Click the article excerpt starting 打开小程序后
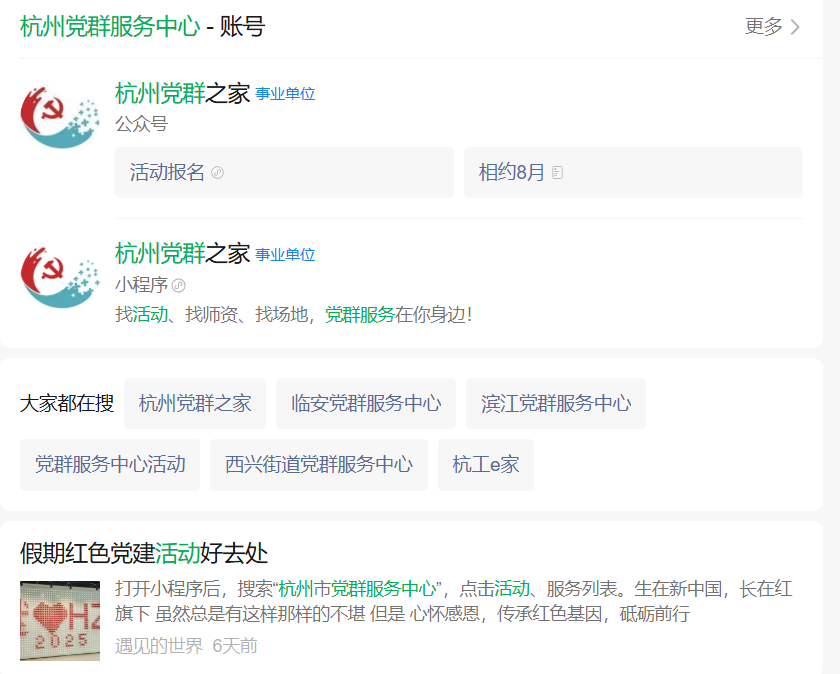The height and width of the screenshot is (674, 840). [454, 601]
